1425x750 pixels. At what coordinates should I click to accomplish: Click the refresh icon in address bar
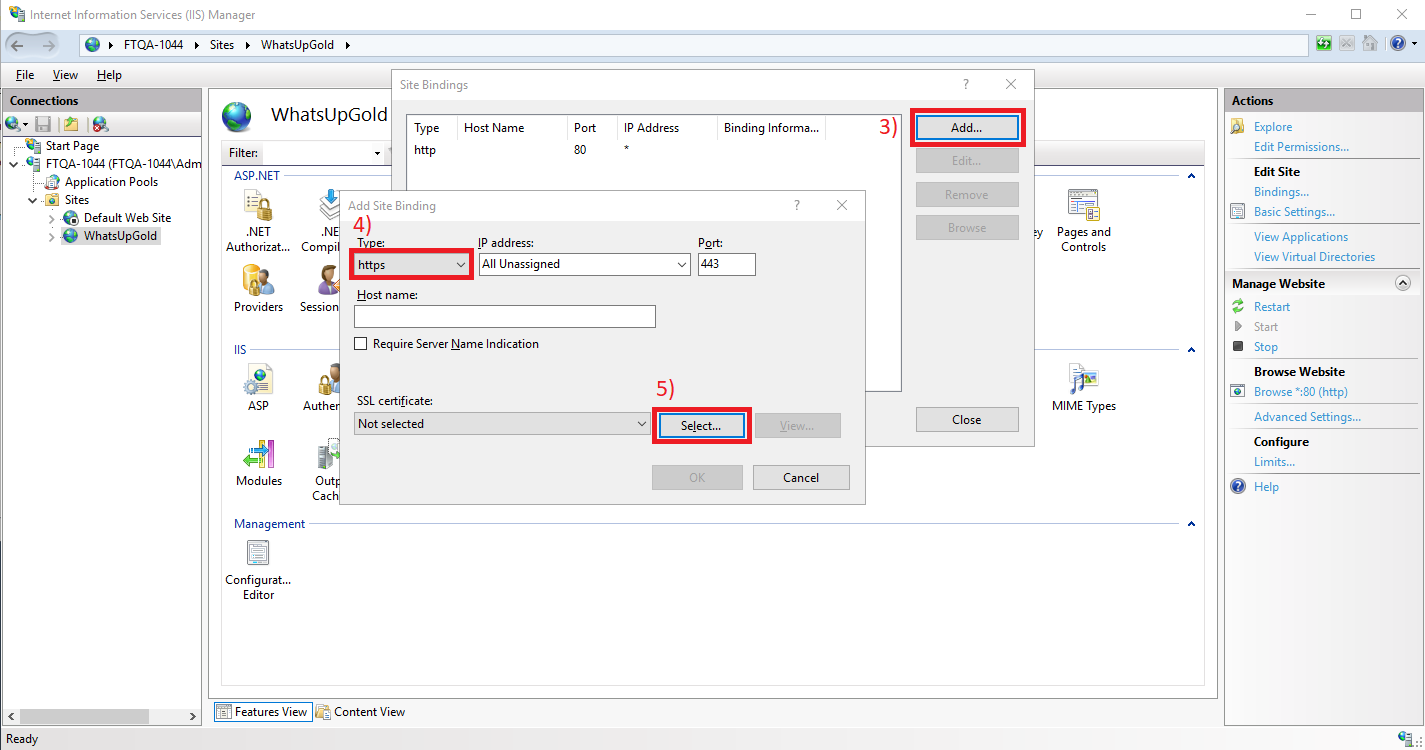click(1324, 44)
